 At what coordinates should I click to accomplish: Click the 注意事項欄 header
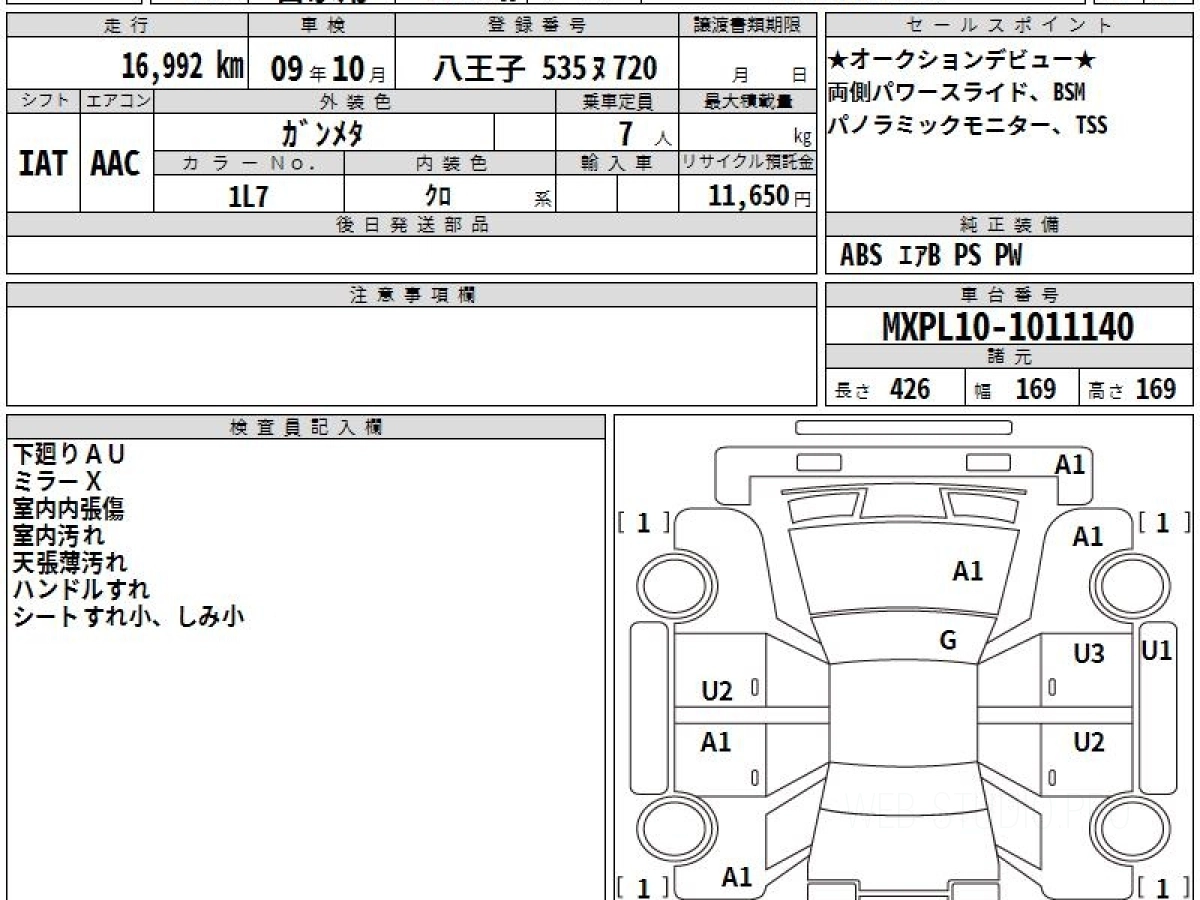[412, 295]
